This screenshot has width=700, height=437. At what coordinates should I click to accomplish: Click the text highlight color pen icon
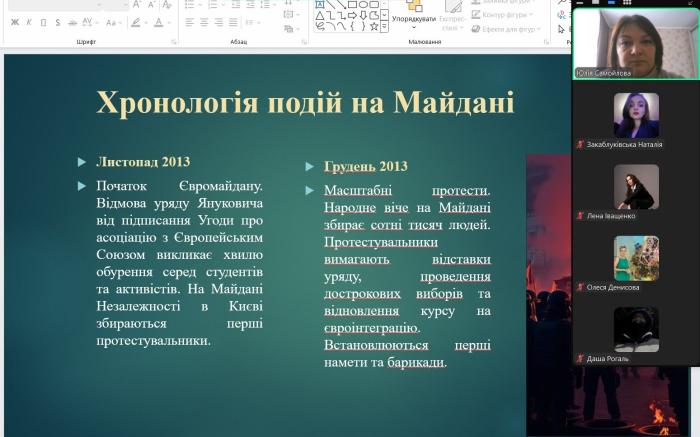[x=135, y=22]
